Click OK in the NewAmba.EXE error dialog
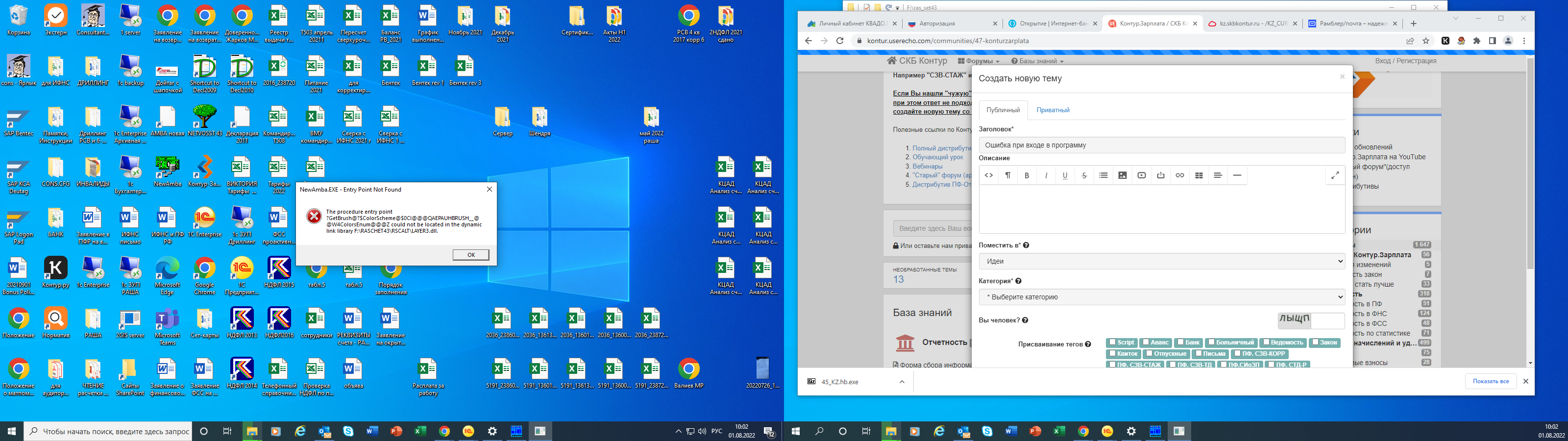 click(470, 255)
